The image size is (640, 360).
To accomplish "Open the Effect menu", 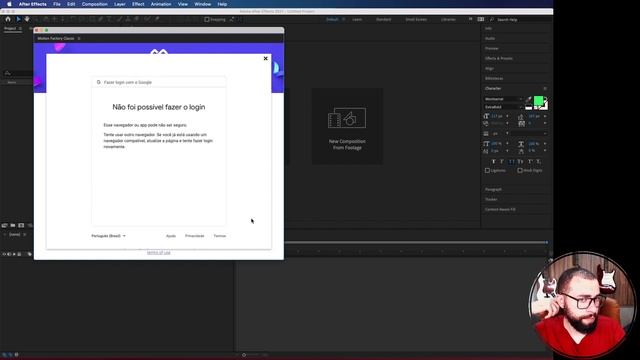I will 138,4.
